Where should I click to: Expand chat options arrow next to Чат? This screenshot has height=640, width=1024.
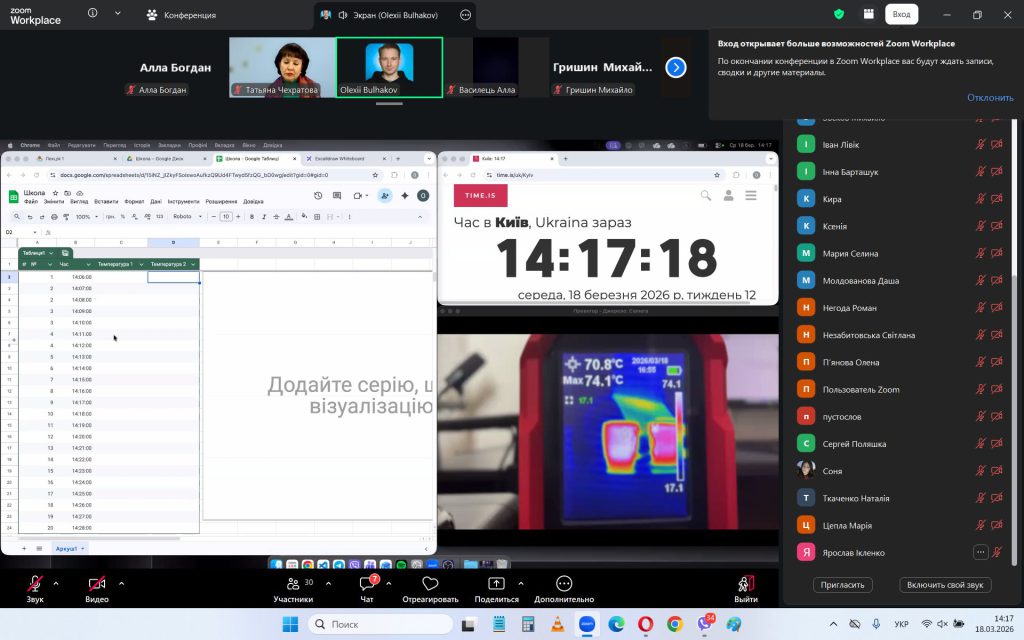389,583
